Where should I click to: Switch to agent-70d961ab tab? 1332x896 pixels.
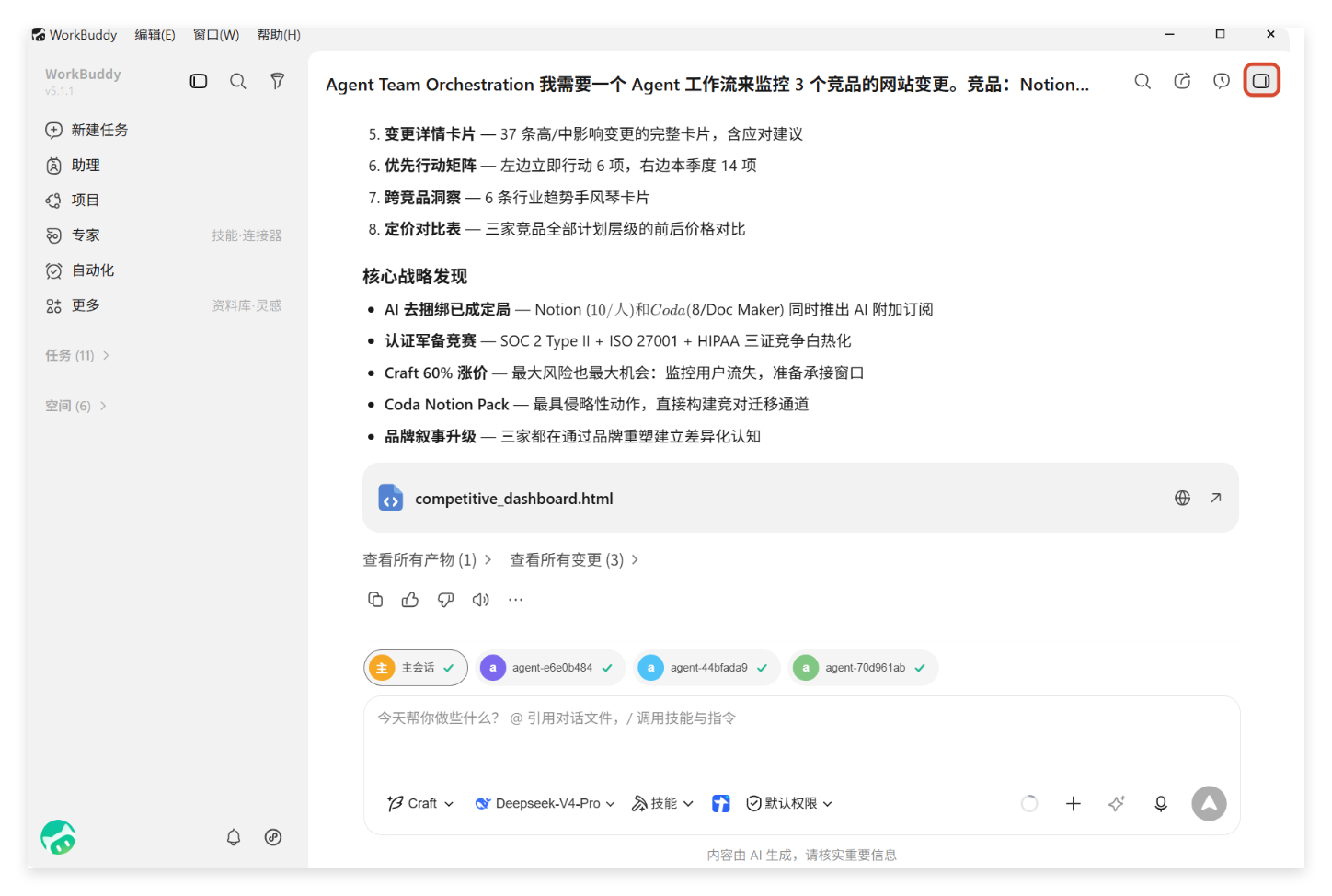click(x=863, y=668)
